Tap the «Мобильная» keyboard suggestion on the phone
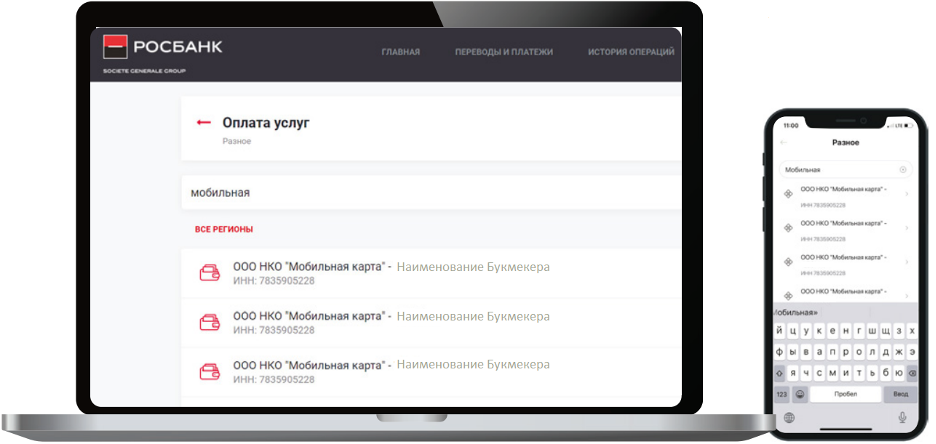The image size is (936, 444). coord(796,312)
